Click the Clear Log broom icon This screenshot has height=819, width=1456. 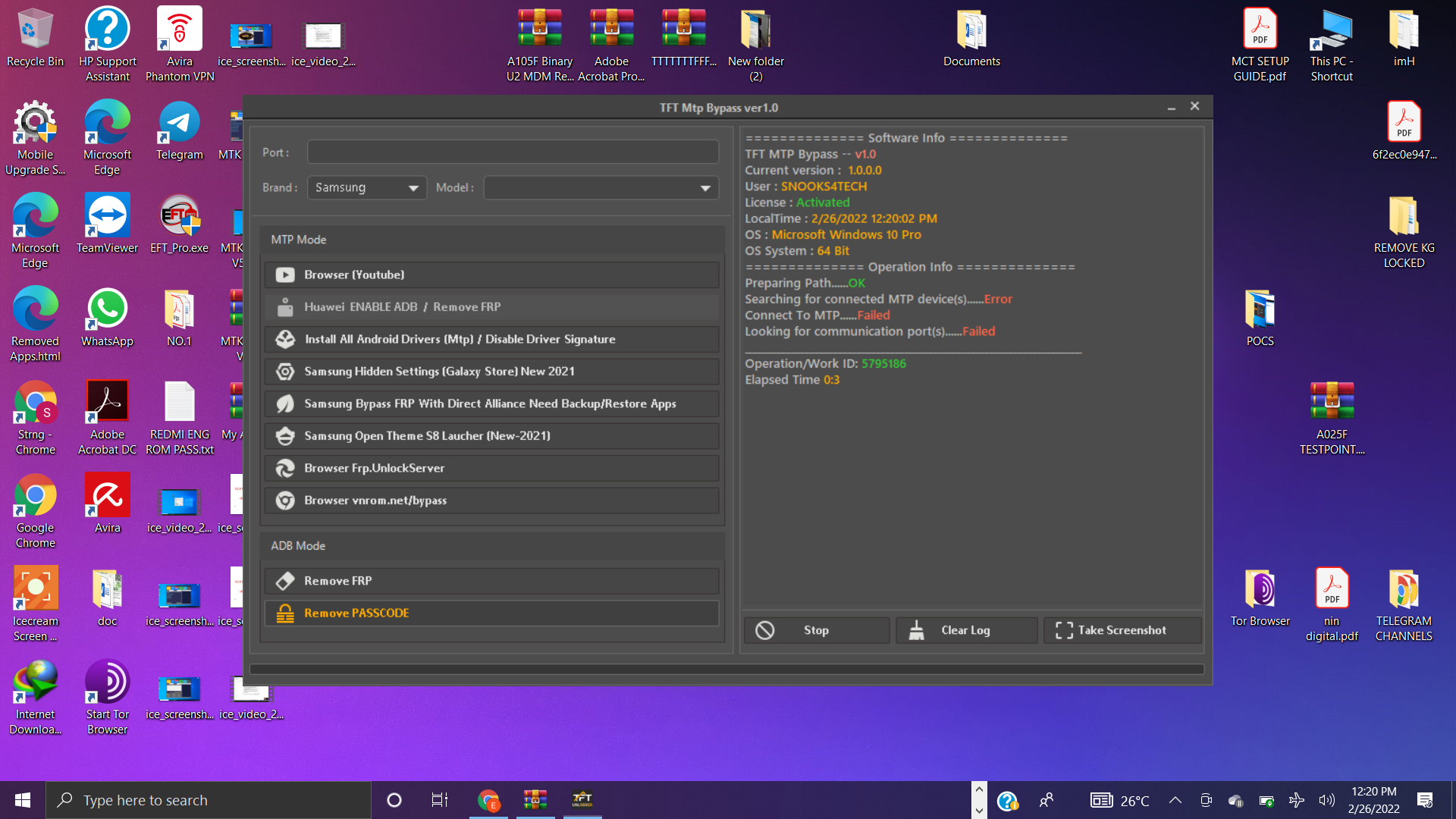click(x=917, y=630)
